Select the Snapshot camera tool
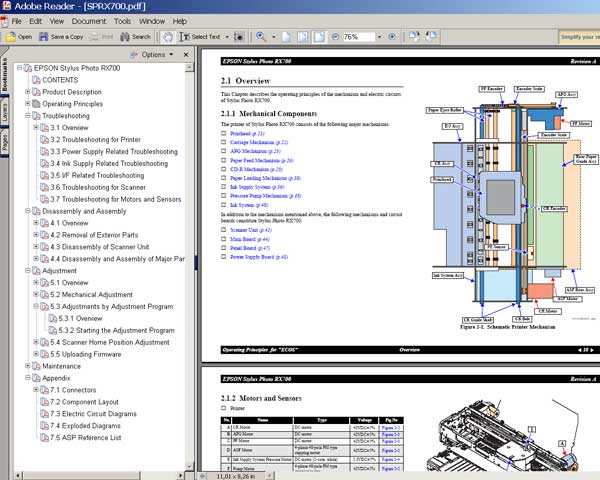 tap(239, 37)
